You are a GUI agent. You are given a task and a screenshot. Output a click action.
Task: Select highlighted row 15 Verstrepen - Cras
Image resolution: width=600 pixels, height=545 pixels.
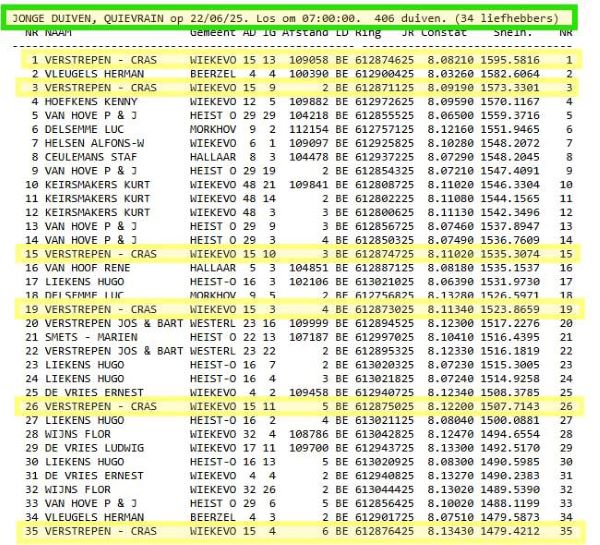300,256
